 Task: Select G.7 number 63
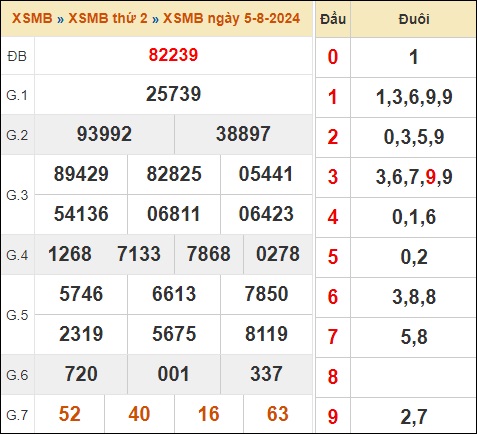point(278,414)
